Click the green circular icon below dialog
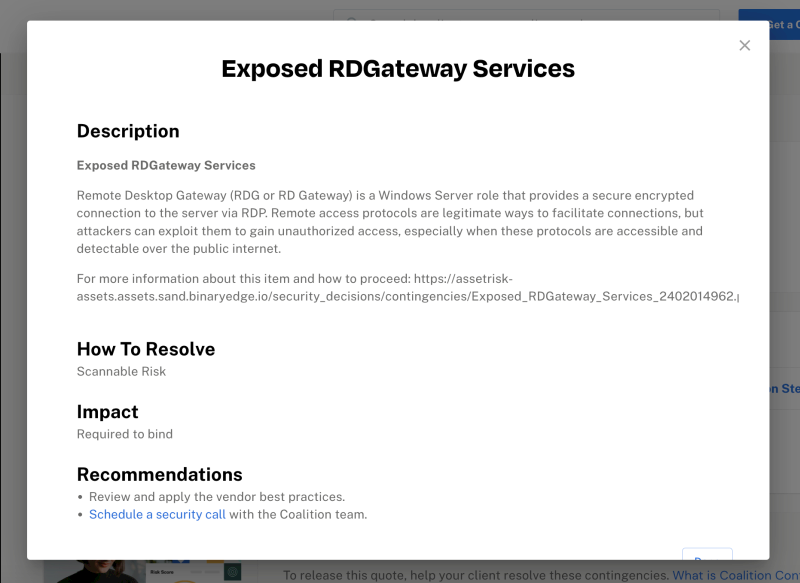The image size is (800, 583). (232, 571)
